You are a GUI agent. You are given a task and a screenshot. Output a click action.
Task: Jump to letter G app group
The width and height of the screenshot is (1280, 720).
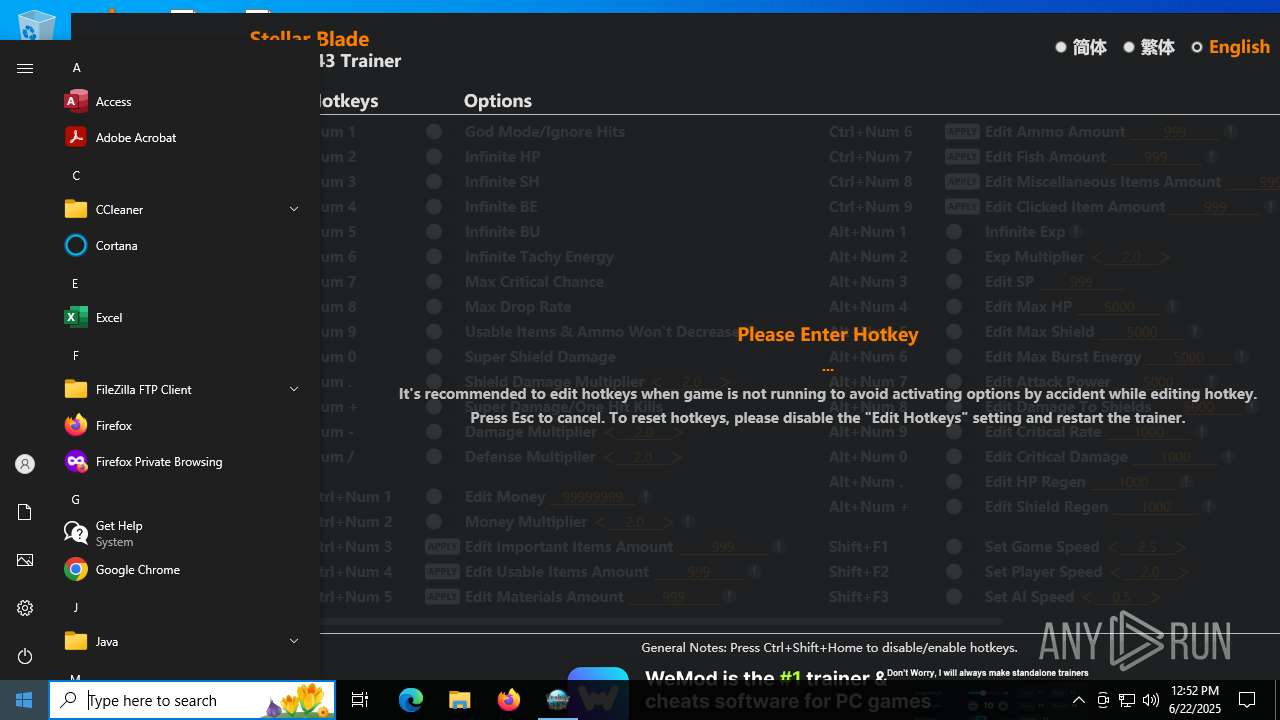point(76,500)
